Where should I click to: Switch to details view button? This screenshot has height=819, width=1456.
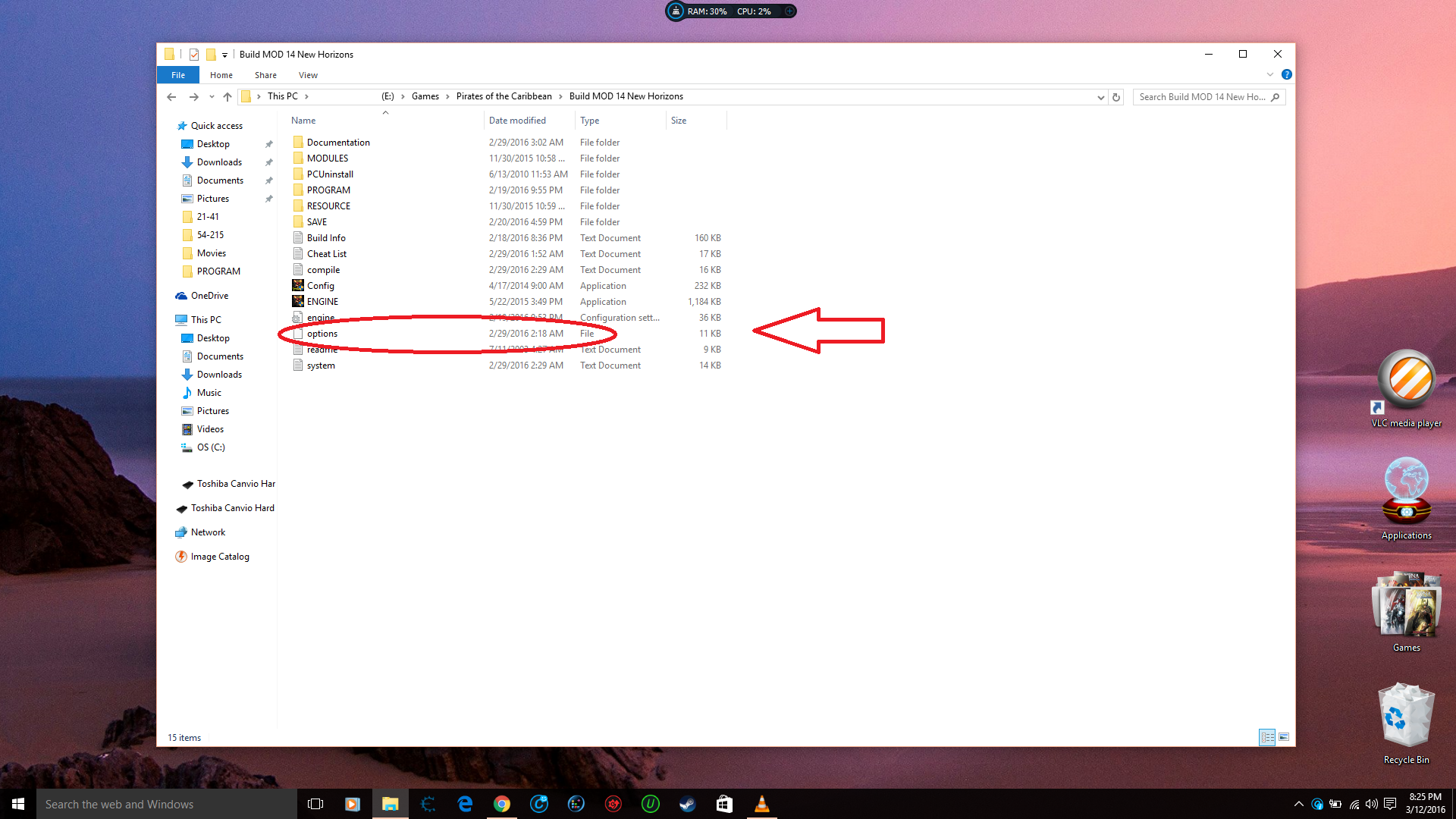pos(1267,737)
